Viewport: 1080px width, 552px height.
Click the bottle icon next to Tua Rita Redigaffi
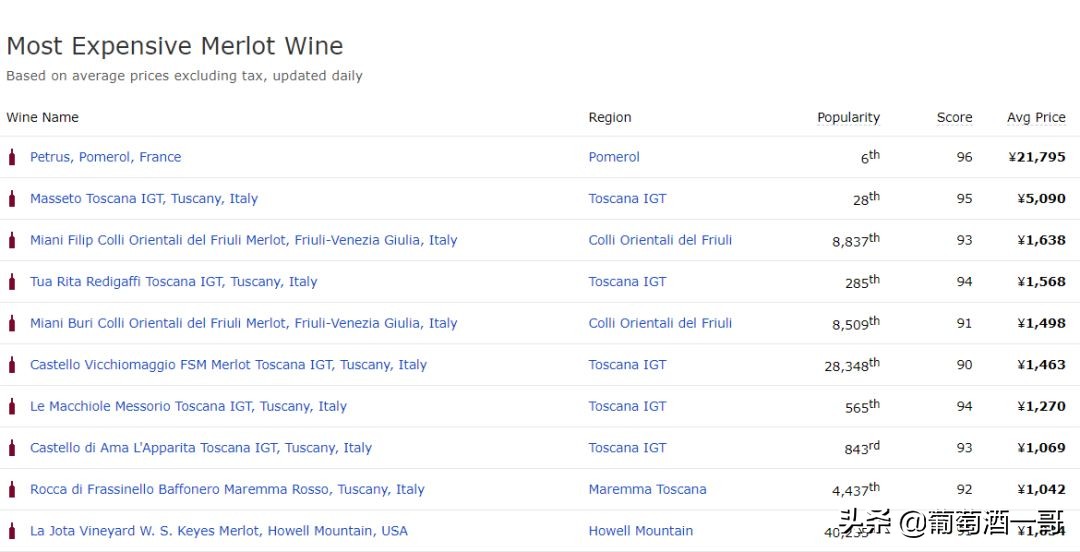point(12,282)
